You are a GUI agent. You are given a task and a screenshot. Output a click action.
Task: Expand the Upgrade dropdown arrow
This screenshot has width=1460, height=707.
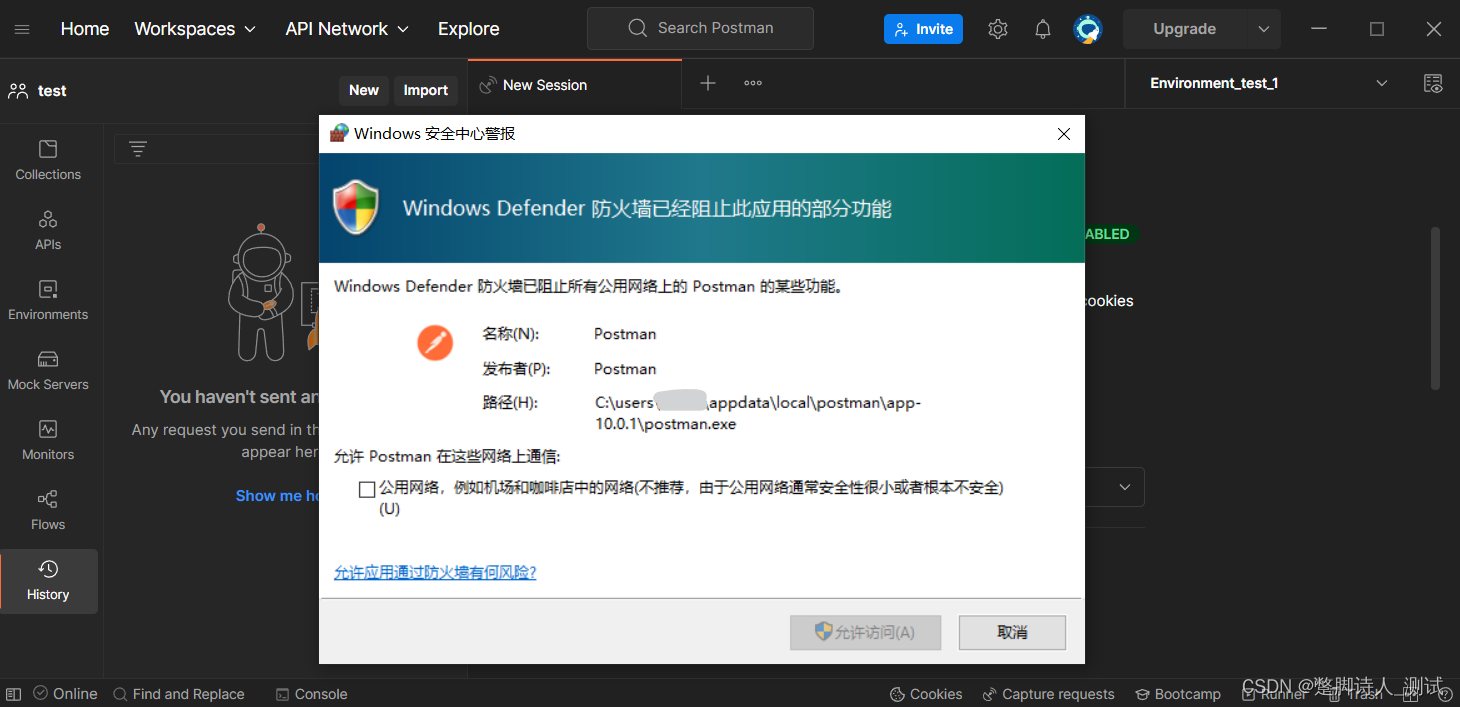pyautogui.click(x=1264, y=29)
